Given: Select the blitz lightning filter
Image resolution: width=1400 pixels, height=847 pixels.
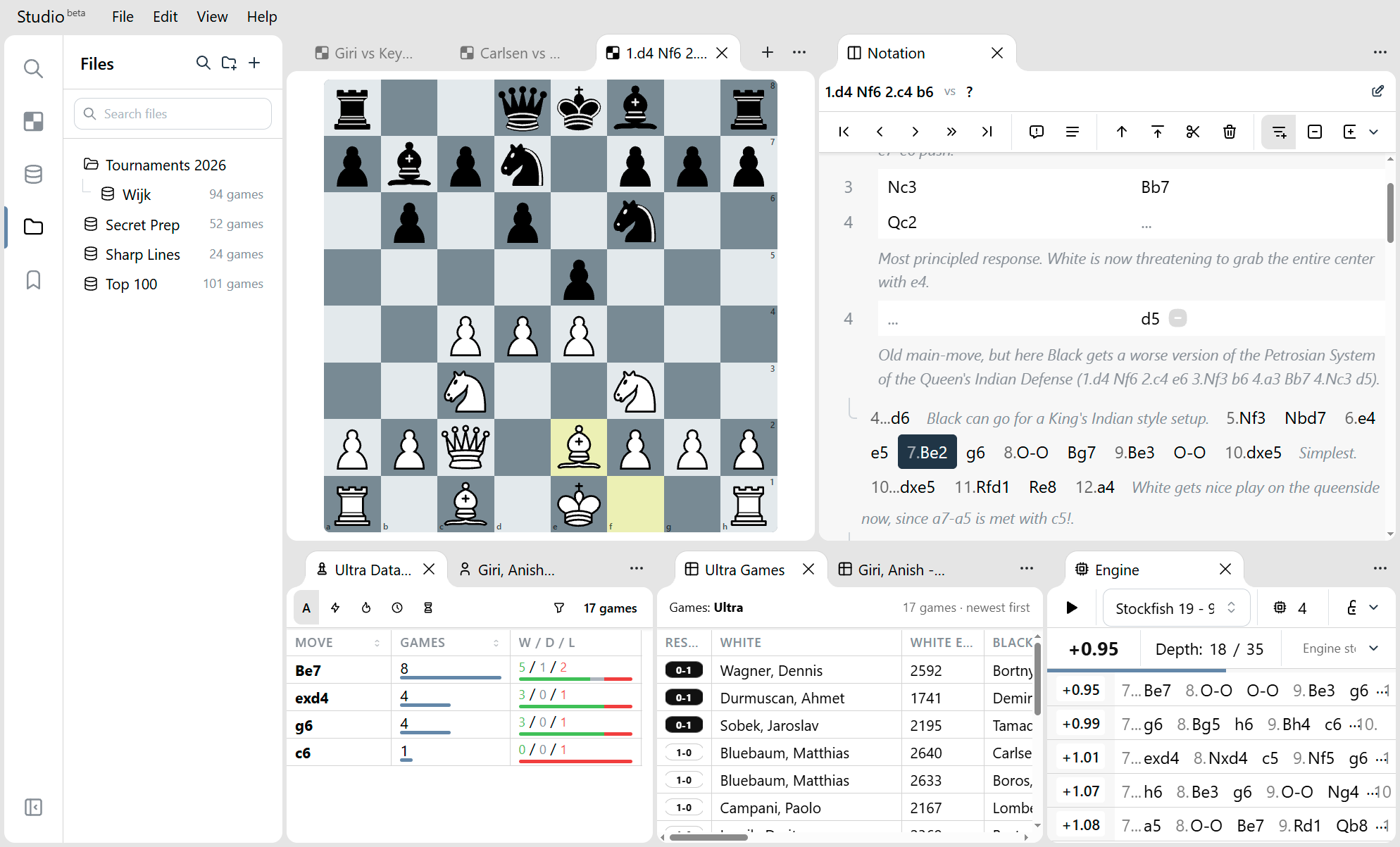Looking at the screenshot, I should point(335,608).
